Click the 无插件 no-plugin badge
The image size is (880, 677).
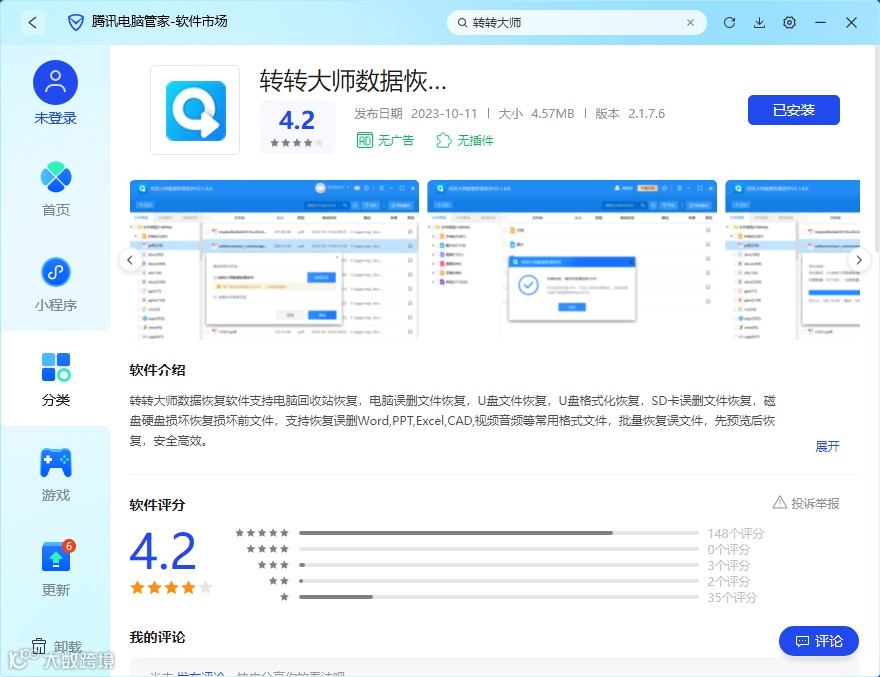point(465,140)
